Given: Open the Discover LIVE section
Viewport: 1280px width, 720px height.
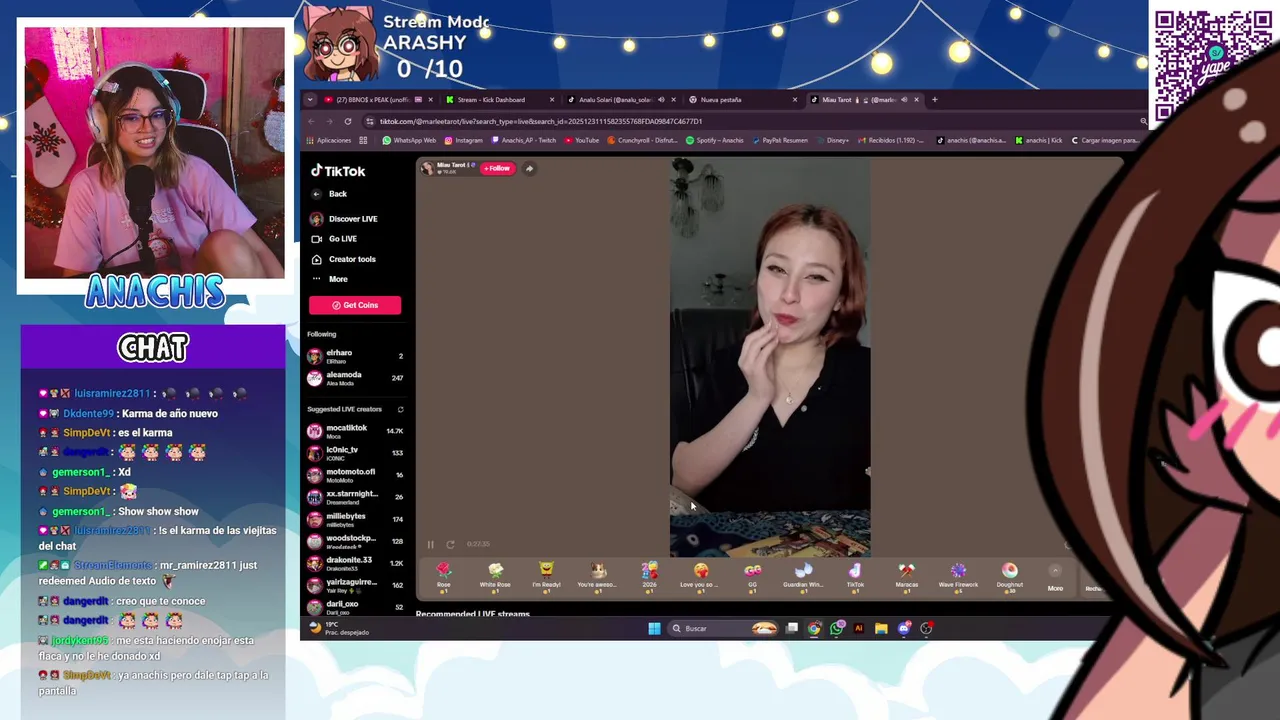Looking at the screenshot, I should click(344, 219).
